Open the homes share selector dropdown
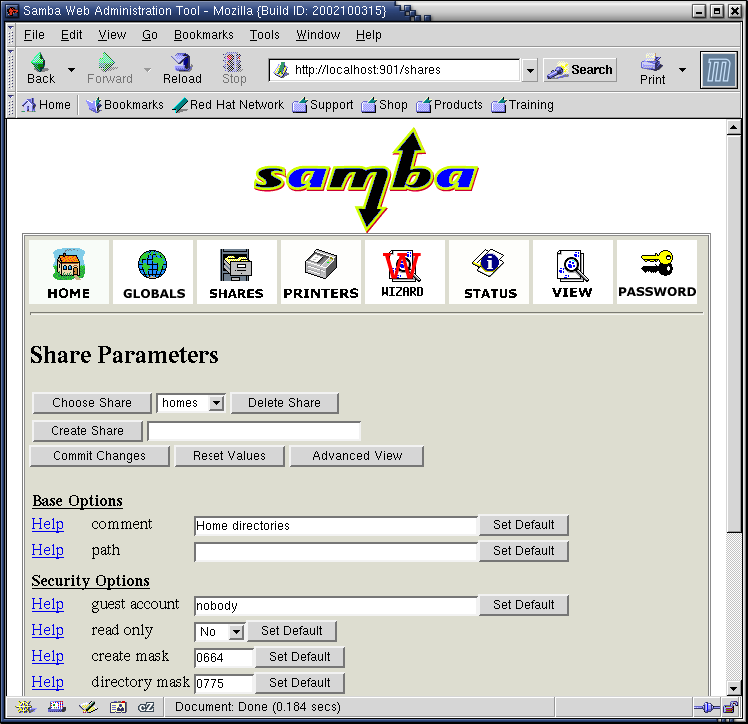748x724 pixels. (190, 403)
